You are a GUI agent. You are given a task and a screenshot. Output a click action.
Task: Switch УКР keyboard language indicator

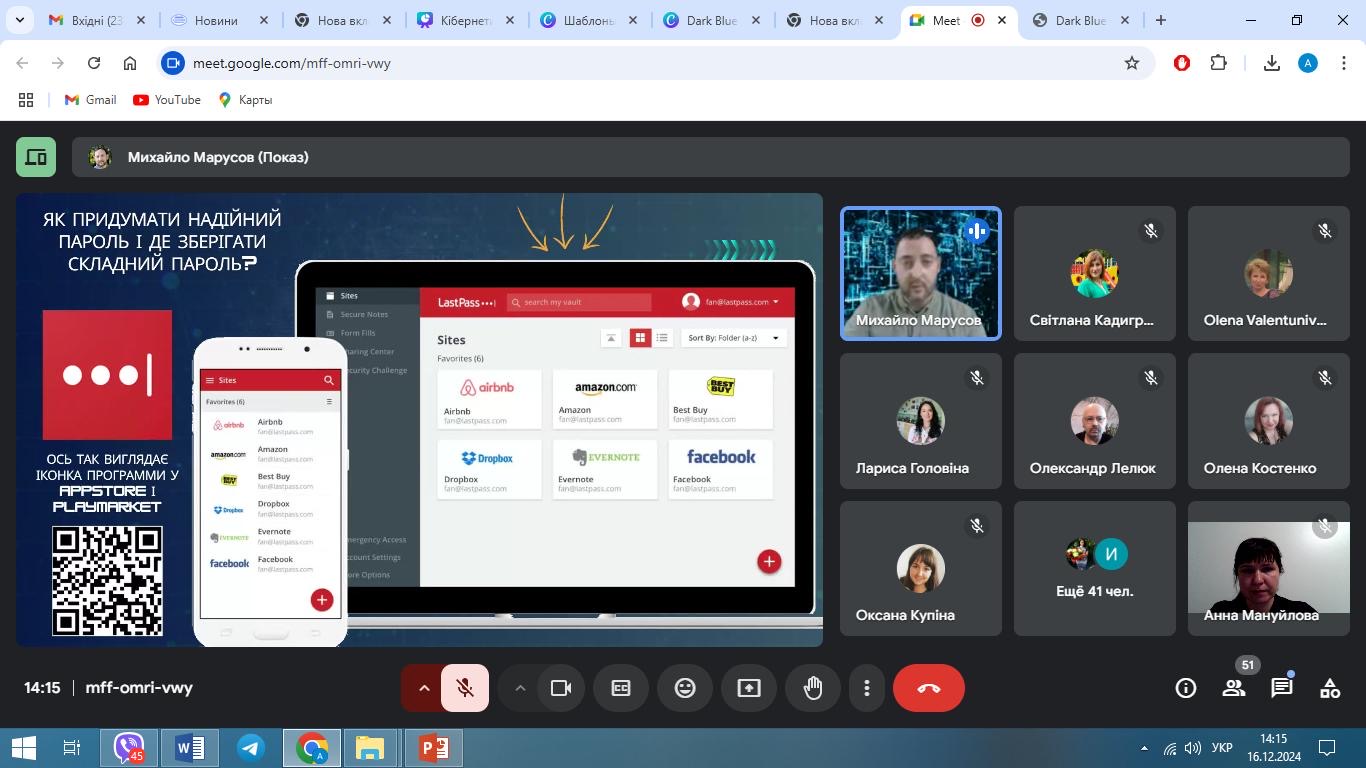tap(1222, 748)
